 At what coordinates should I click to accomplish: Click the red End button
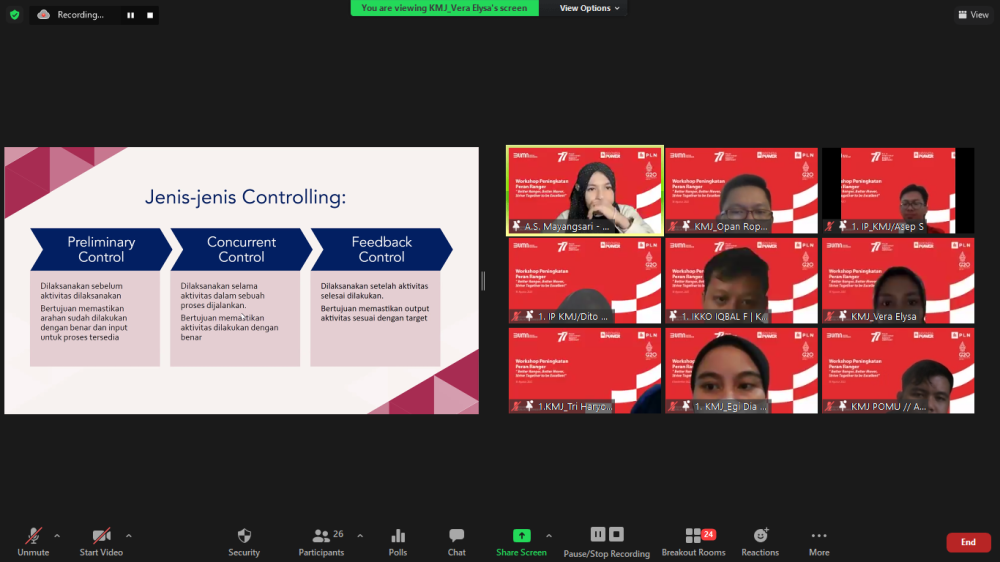pyautogui.click(x=968, y=542)
